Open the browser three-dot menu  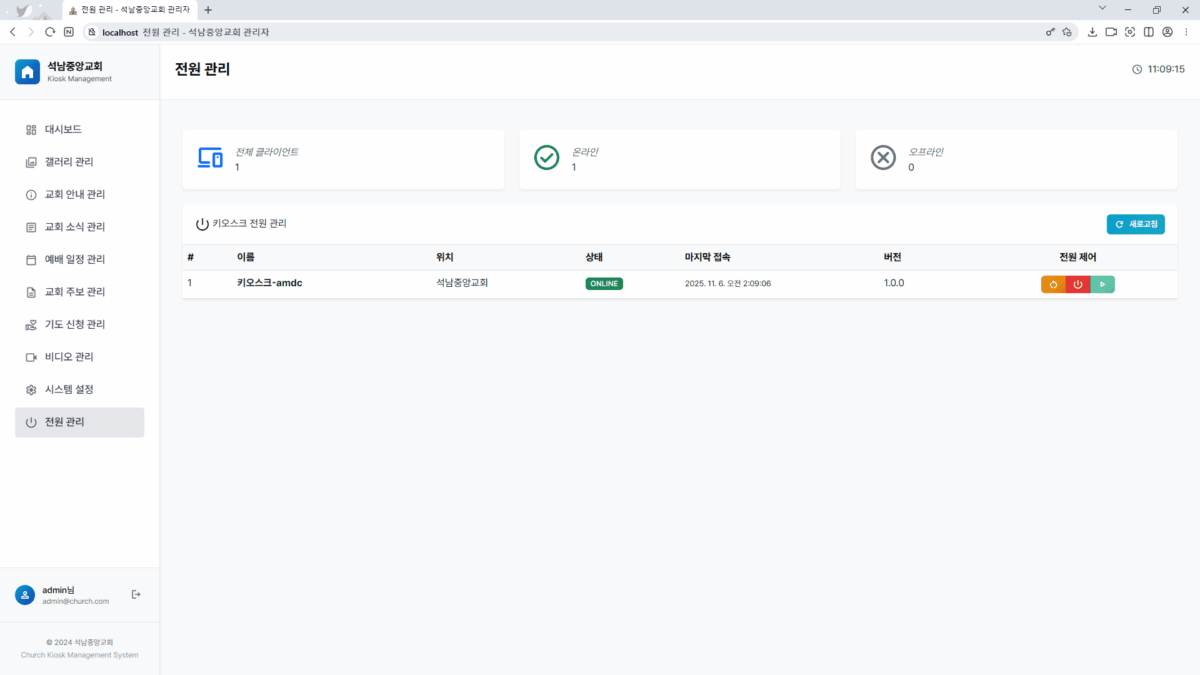tap(1186, 32)
